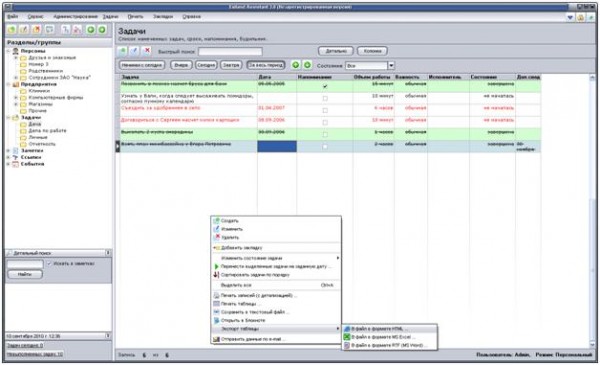Choose Отправить данные по e-mail menu entry
600x365 pixels.
click(276, 339)
